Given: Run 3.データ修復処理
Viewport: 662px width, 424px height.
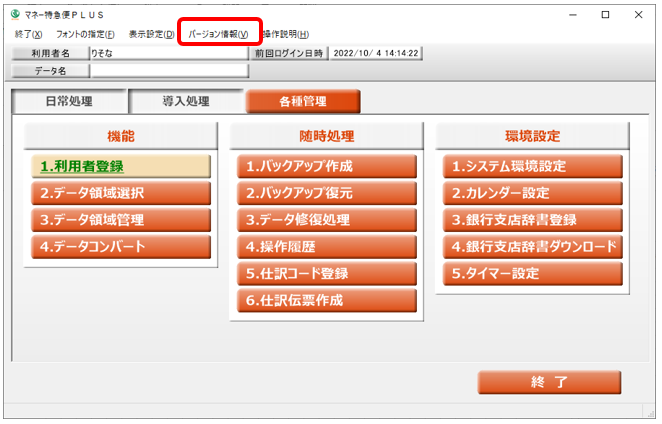Looking at the screenshot, I should tap(327, 220).
